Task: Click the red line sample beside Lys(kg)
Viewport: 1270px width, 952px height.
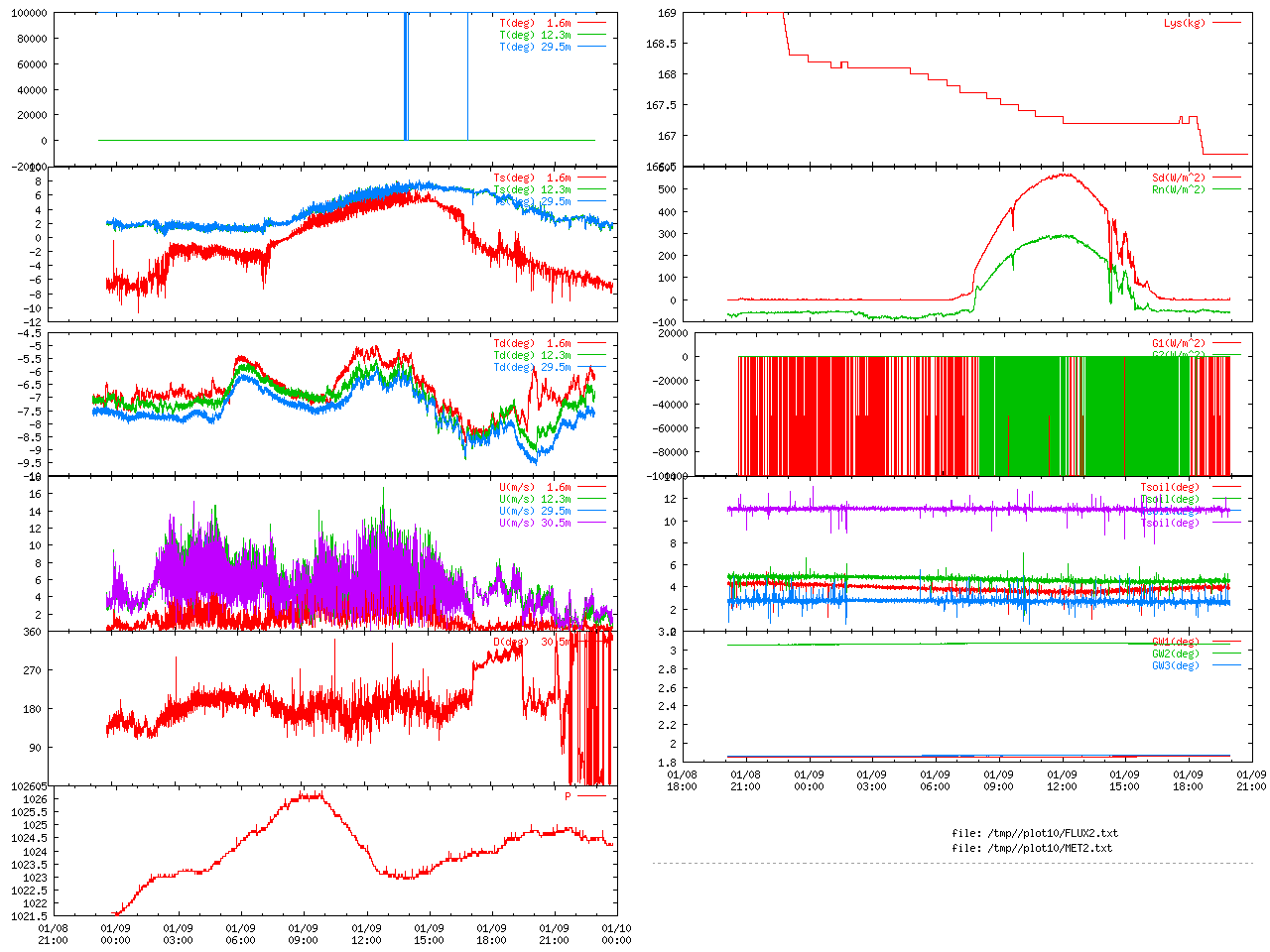Action: pos(1226,22)
